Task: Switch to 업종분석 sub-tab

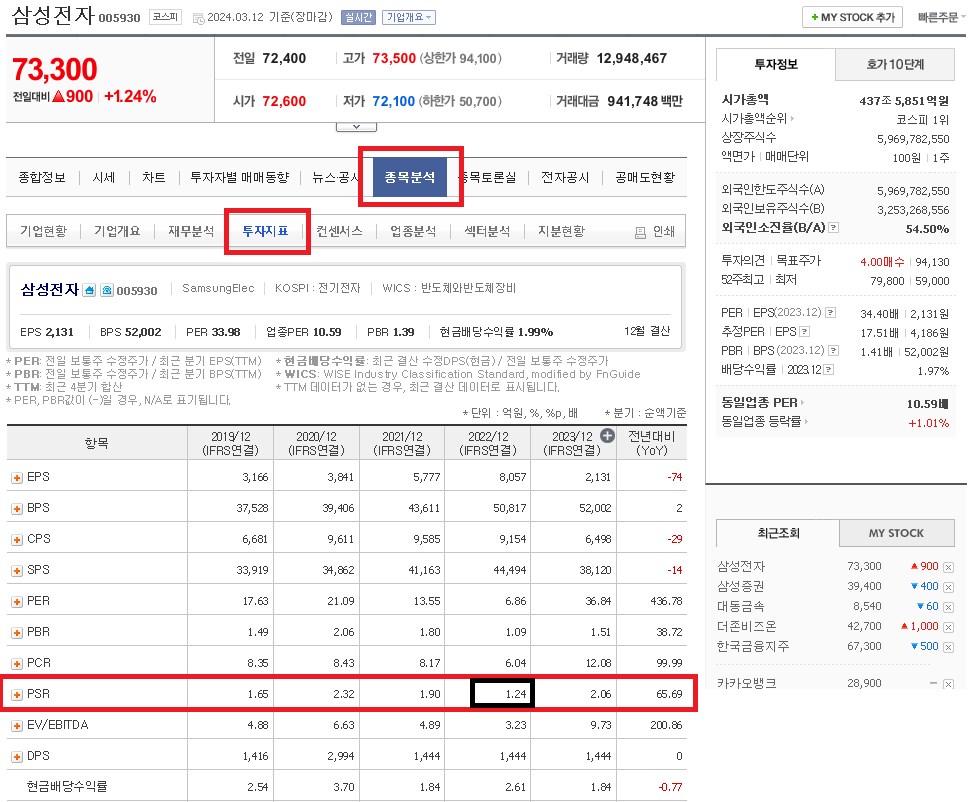Action: pyautogui.click(x=413, y=231)
